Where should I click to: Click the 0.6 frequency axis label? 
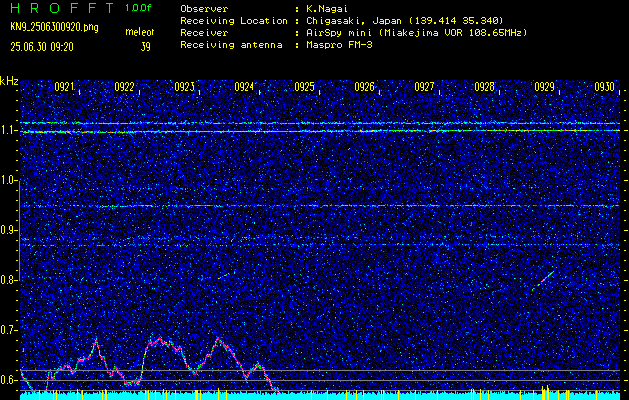click(x=7, y=380)
